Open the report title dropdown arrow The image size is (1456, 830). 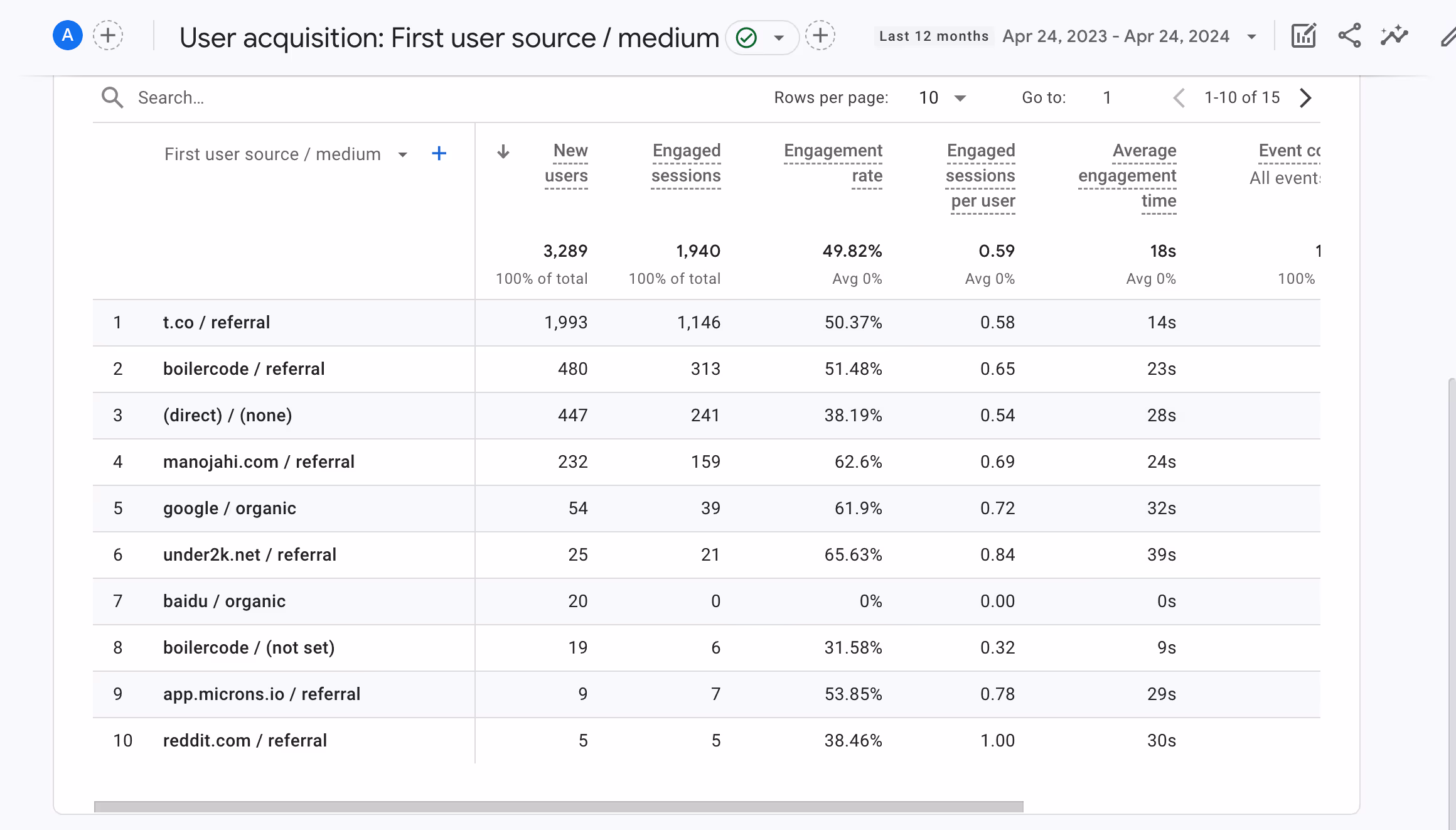tap(779, 38)
